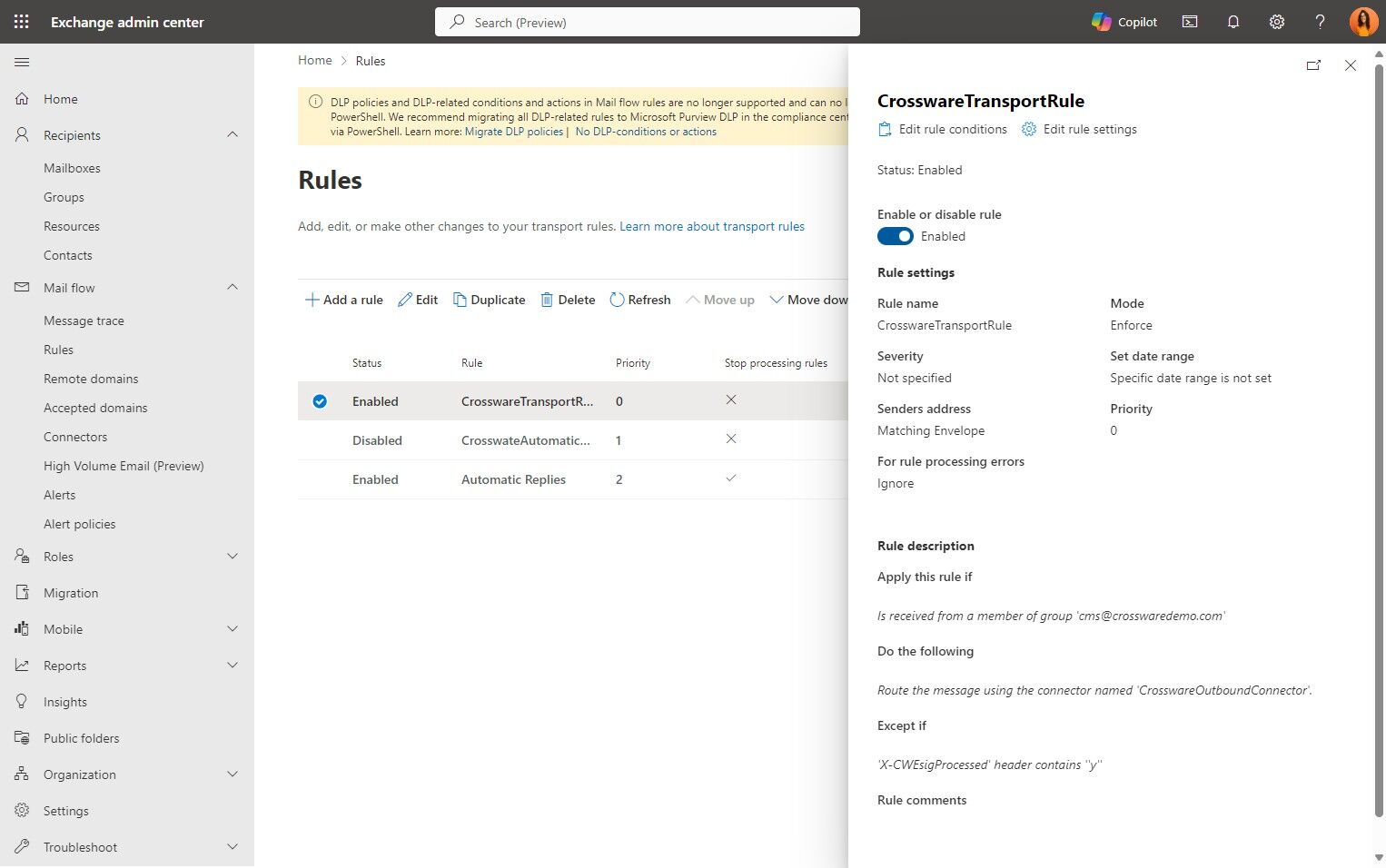Sort by the Status column header
Viewport: 1386px width, 868px height.
[367, 363]
